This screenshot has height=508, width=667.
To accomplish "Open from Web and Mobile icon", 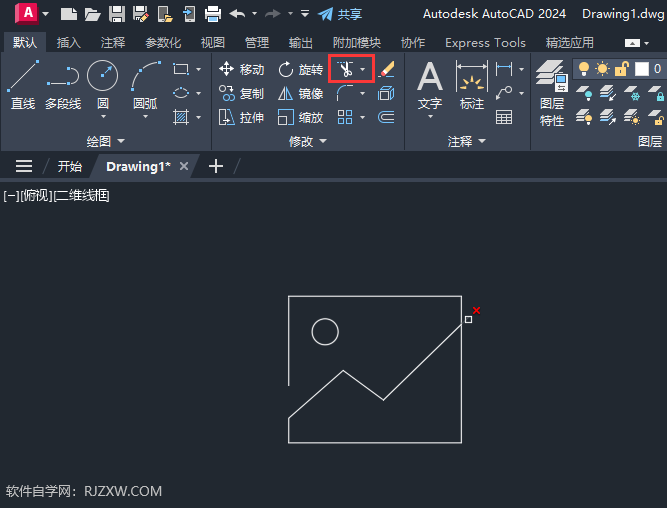I will 165,14.
